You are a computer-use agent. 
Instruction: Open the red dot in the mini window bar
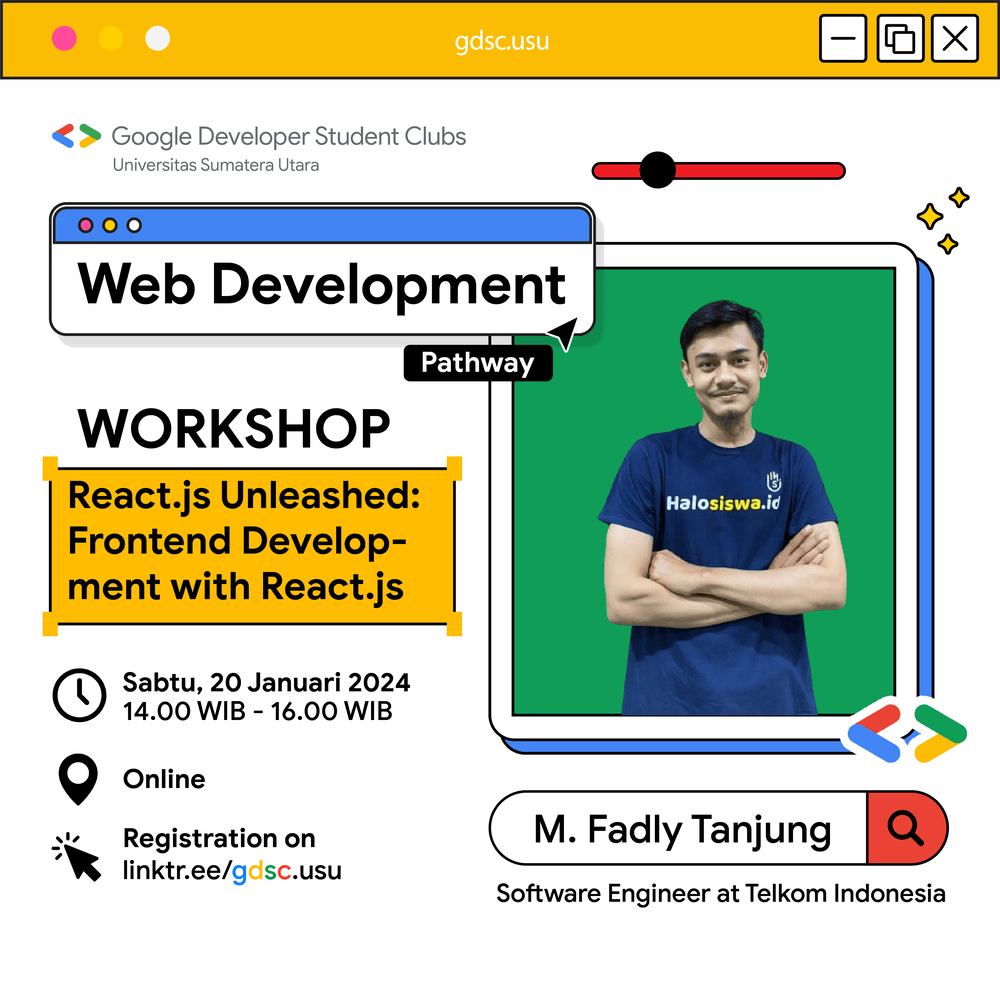click(x=85, y=226)
